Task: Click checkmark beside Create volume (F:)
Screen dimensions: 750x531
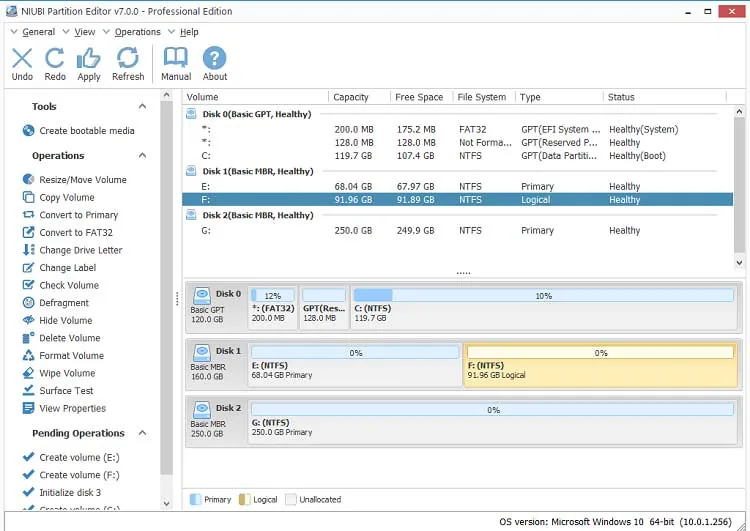Action: tap(28, 475)
